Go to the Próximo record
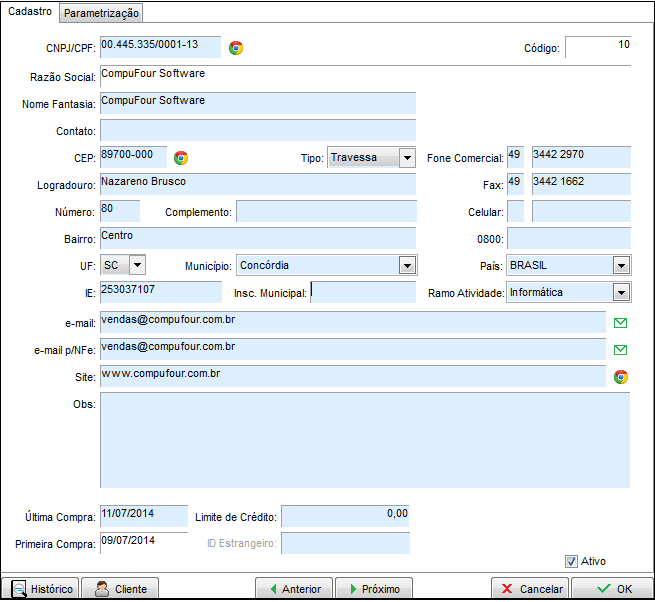The height and width of the screenshot is (602, 655). (x=373, y=589)
